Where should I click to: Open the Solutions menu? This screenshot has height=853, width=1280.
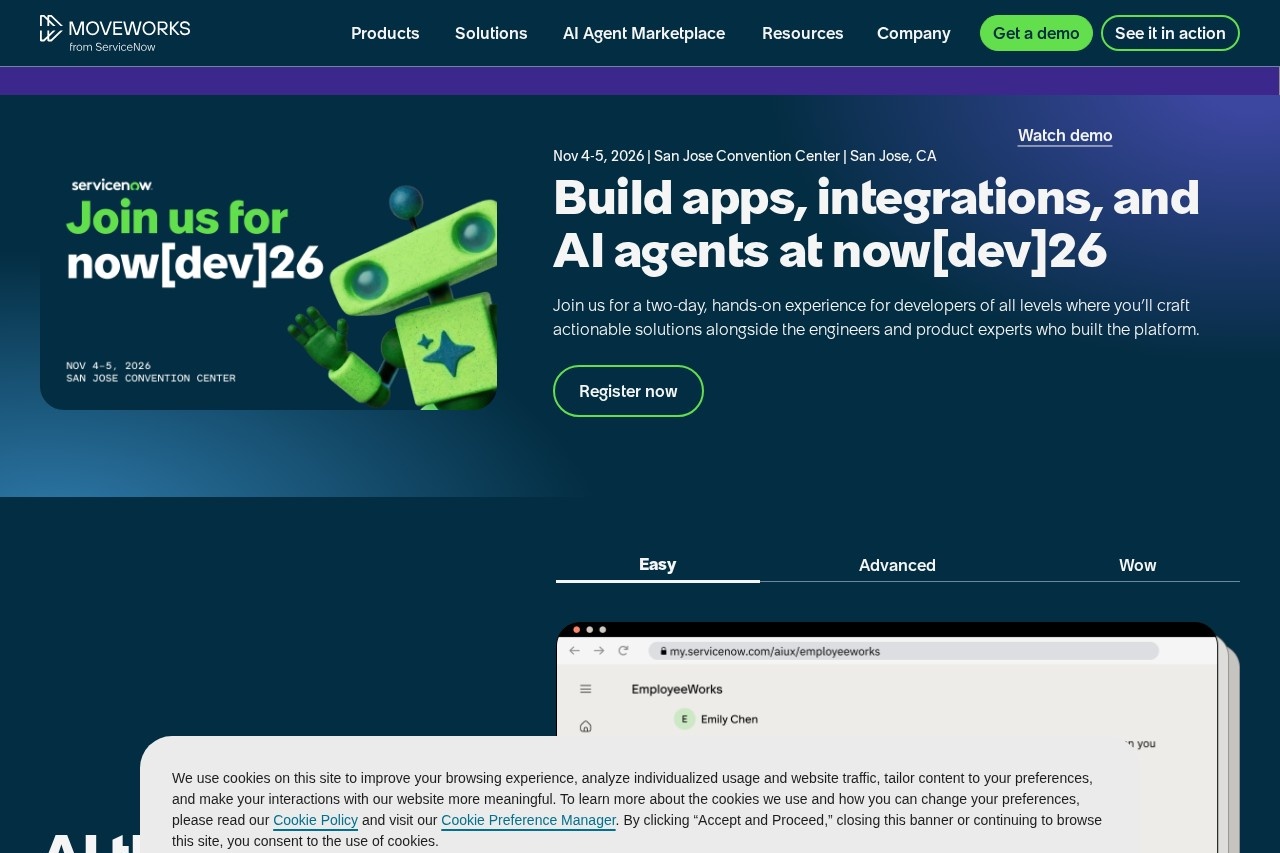491,33
